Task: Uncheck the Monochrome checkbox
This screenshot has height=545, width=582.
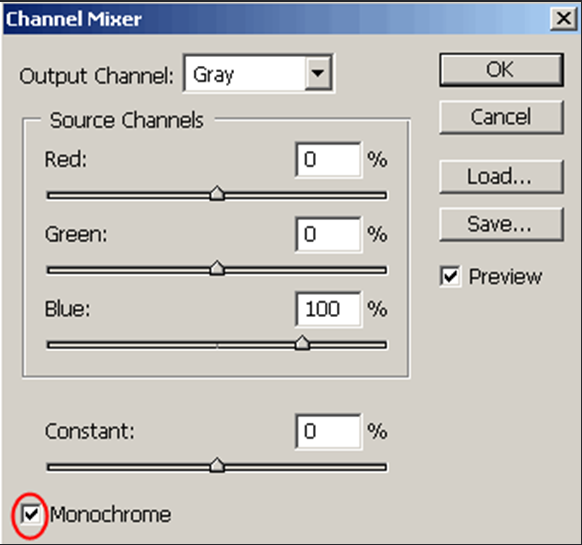Action: pos(30,514)
